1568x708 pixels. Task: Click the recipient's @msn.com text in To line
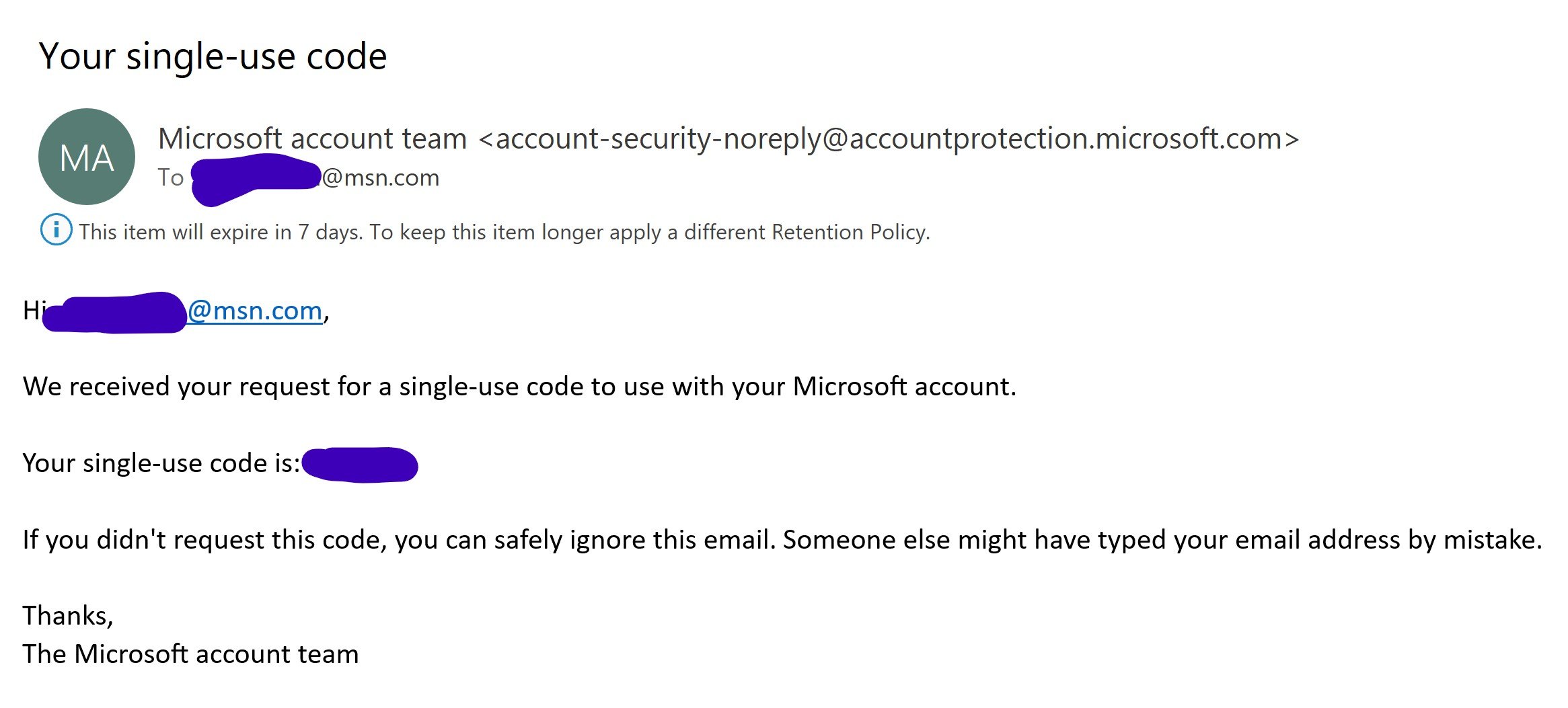(x=381, y=178)
